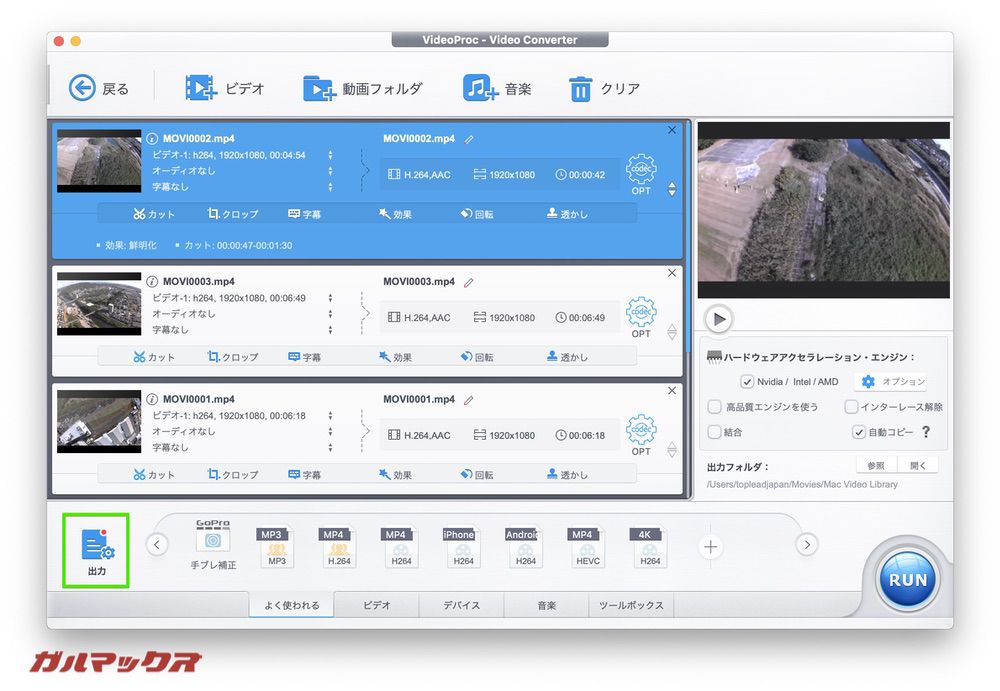Screen dimensions: 1000x691
Task: Choose the 4K H264 output profile icon
Action: [x=647, y=545]
